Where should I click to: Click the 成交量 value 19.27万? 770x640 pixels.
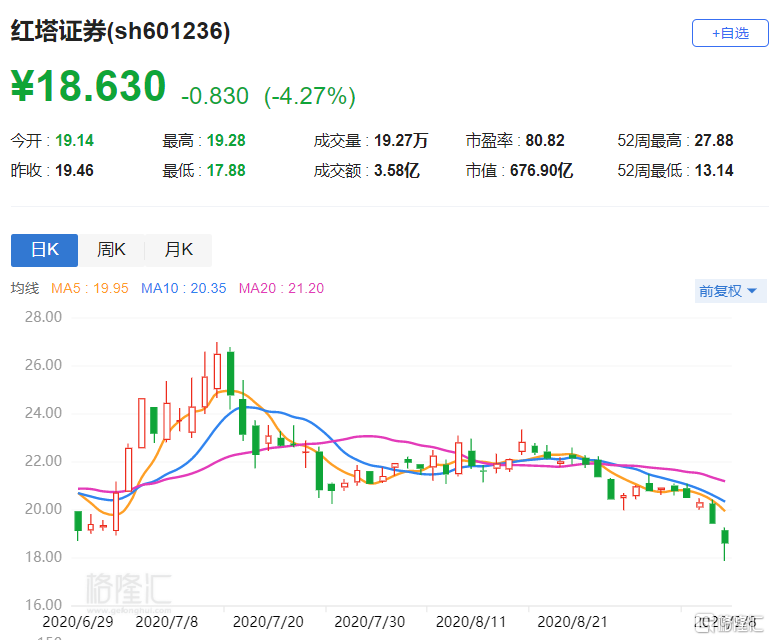(x=400, y=141)
